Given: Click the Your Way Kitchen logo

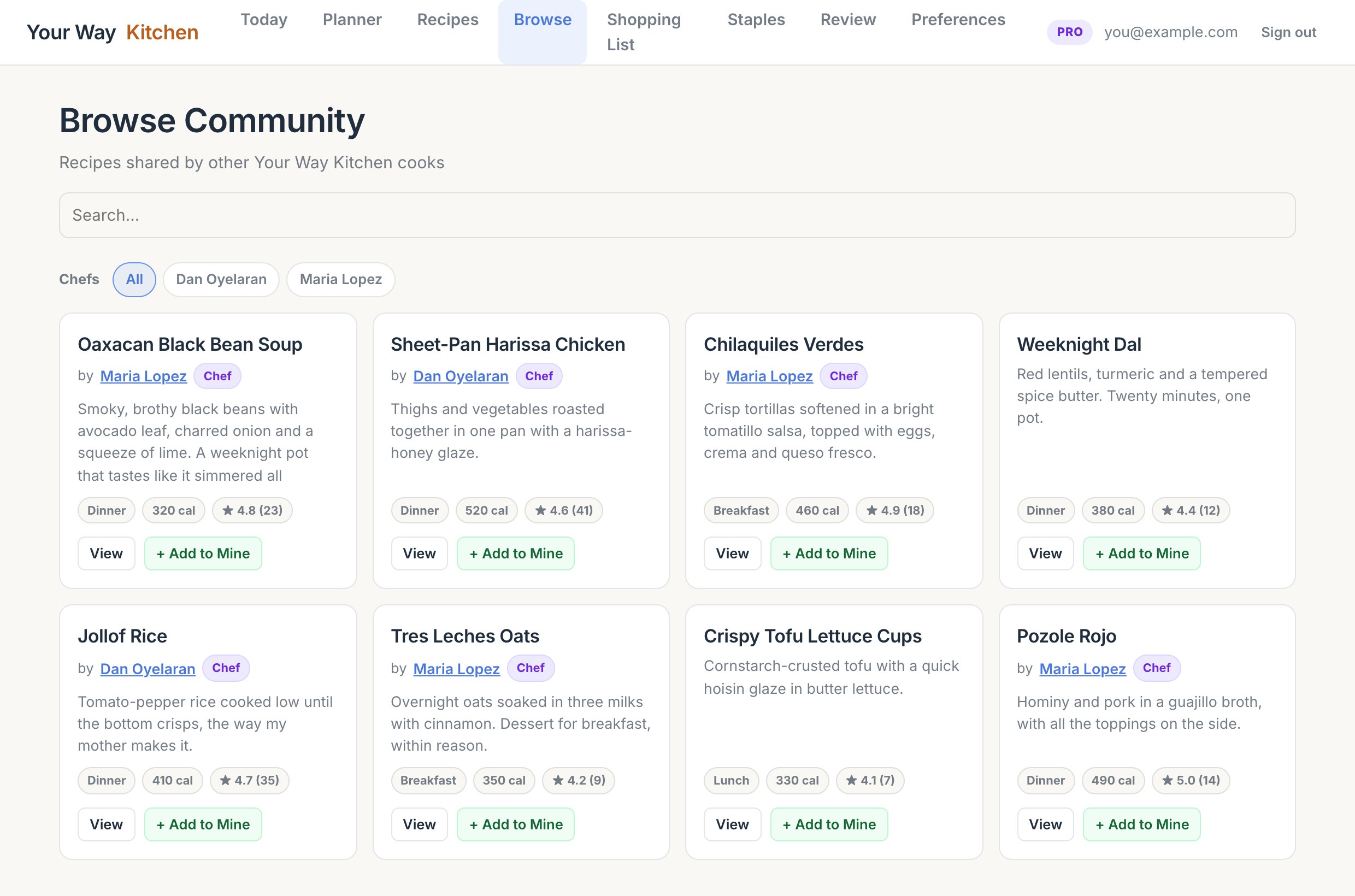Looking at the screenshot, I should [x=113, y=32].
